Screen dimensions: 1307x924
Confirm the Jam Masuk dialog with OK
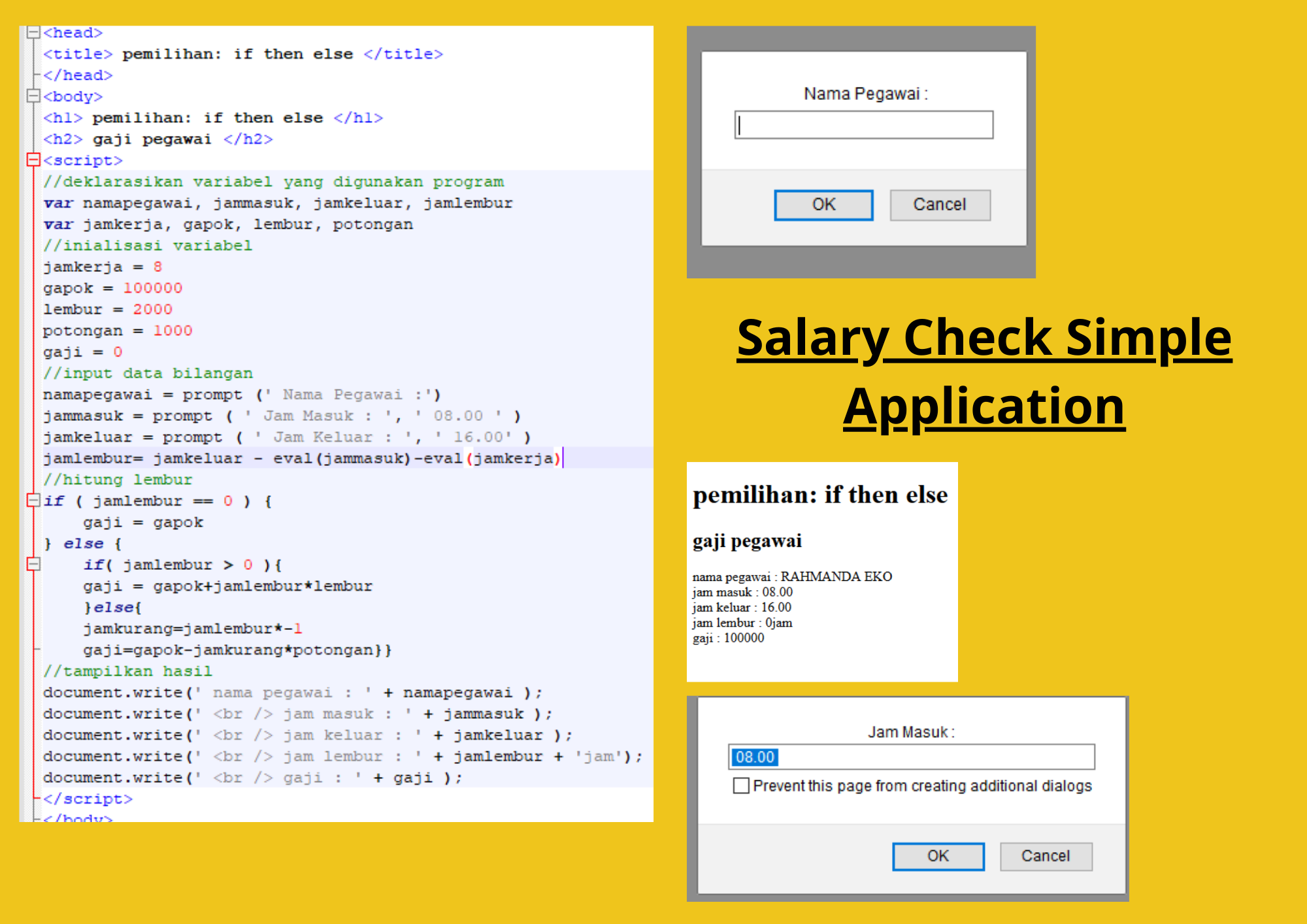[x=938, y=856]
